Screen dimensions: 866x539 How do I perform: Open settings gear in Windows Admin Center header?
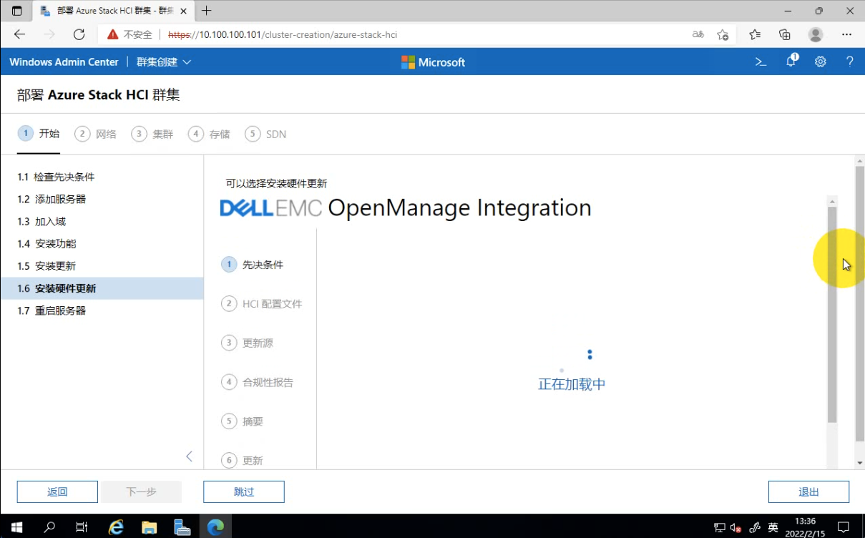821,62
